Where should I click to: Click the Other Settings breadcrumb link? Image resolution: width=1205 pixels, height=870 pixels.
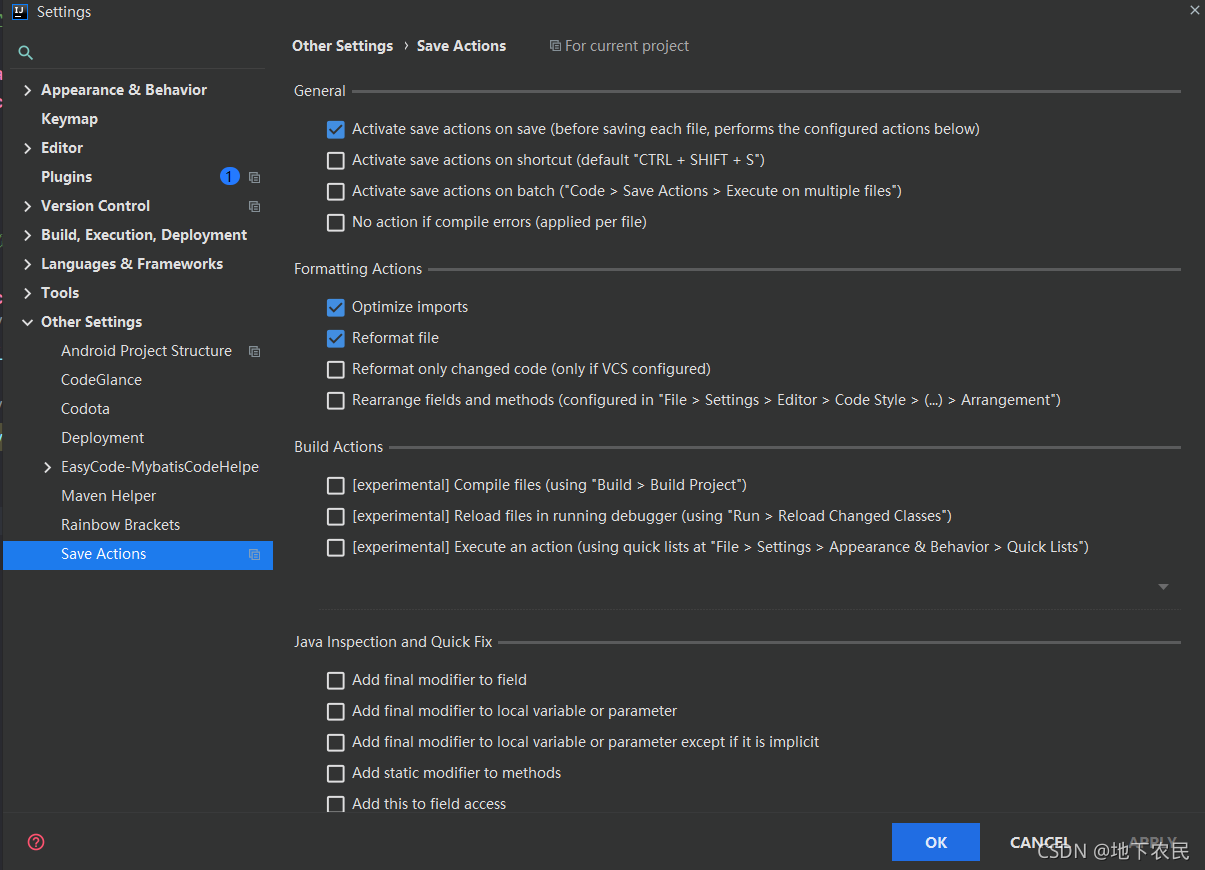point(342,46)
